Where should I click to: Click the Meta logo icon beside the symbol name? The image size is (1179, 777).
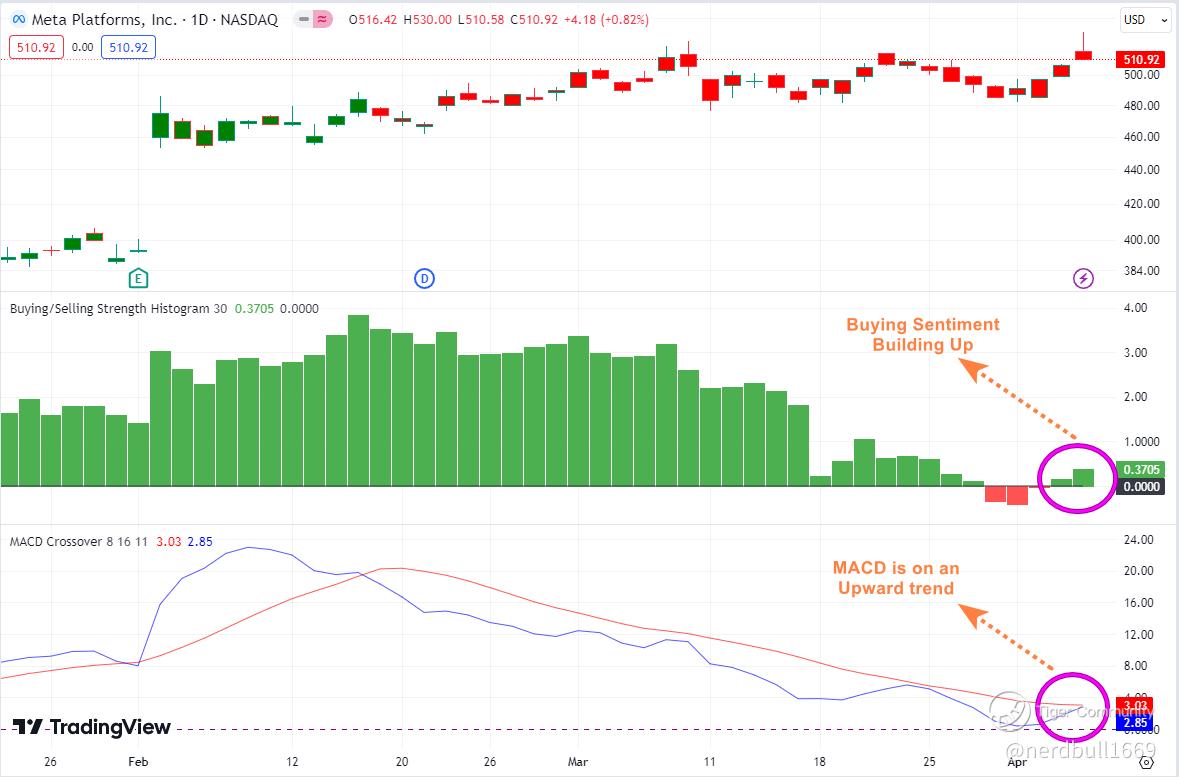point(18,20)
